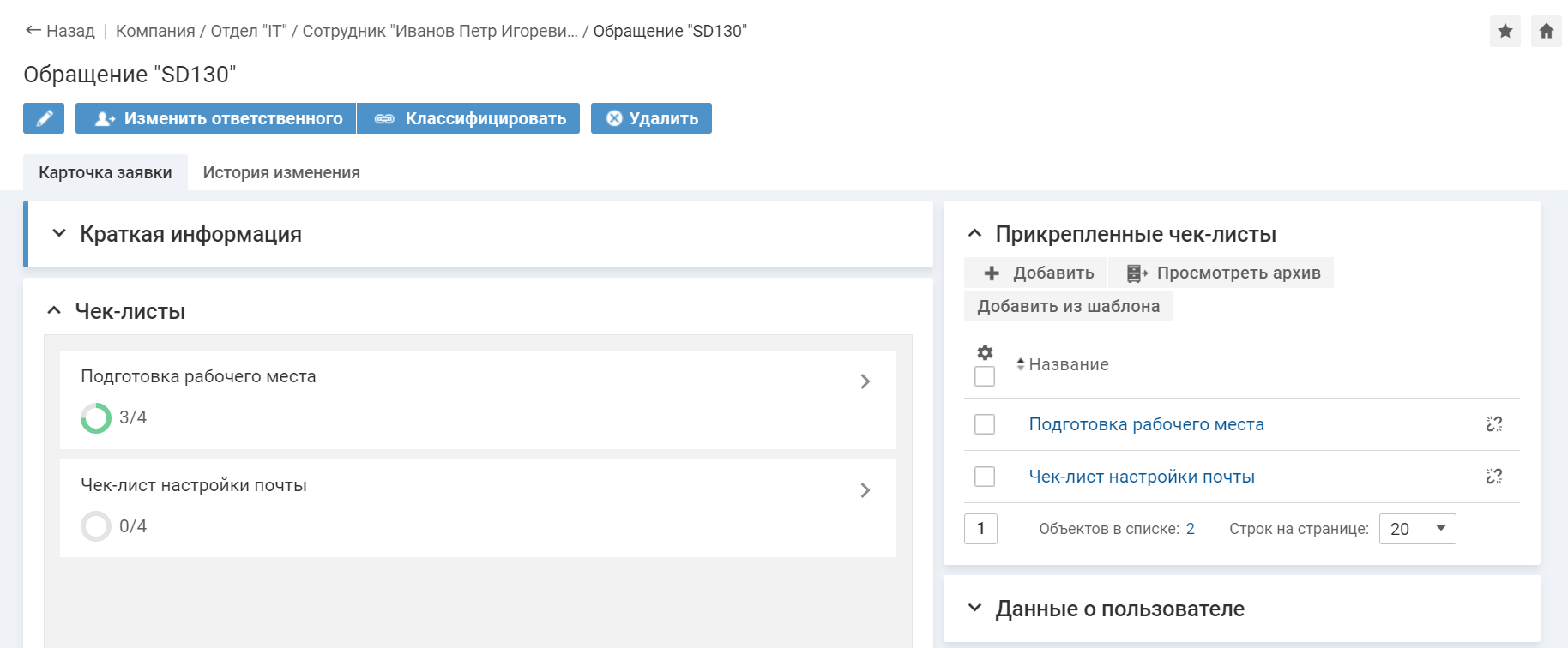Screen dimensions: 1568x648
Task: Unlink 'Подготовка рабочего места' checklist icon
Action: click(x=1493, y=424)
